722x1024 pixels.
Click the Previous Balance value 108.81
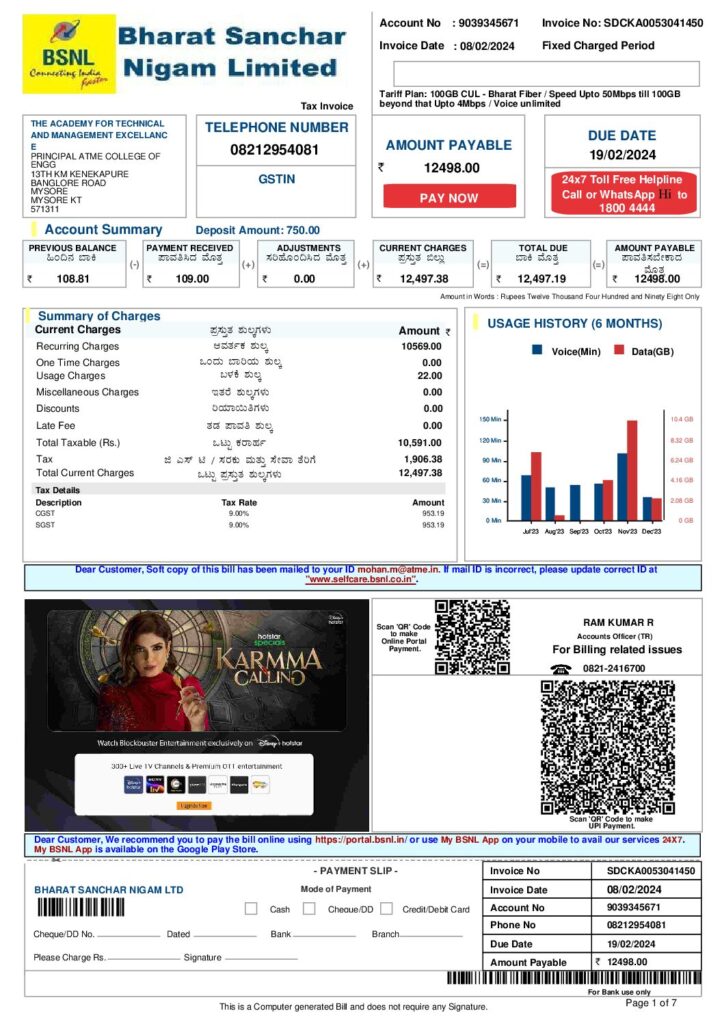[x=72, y=278]
